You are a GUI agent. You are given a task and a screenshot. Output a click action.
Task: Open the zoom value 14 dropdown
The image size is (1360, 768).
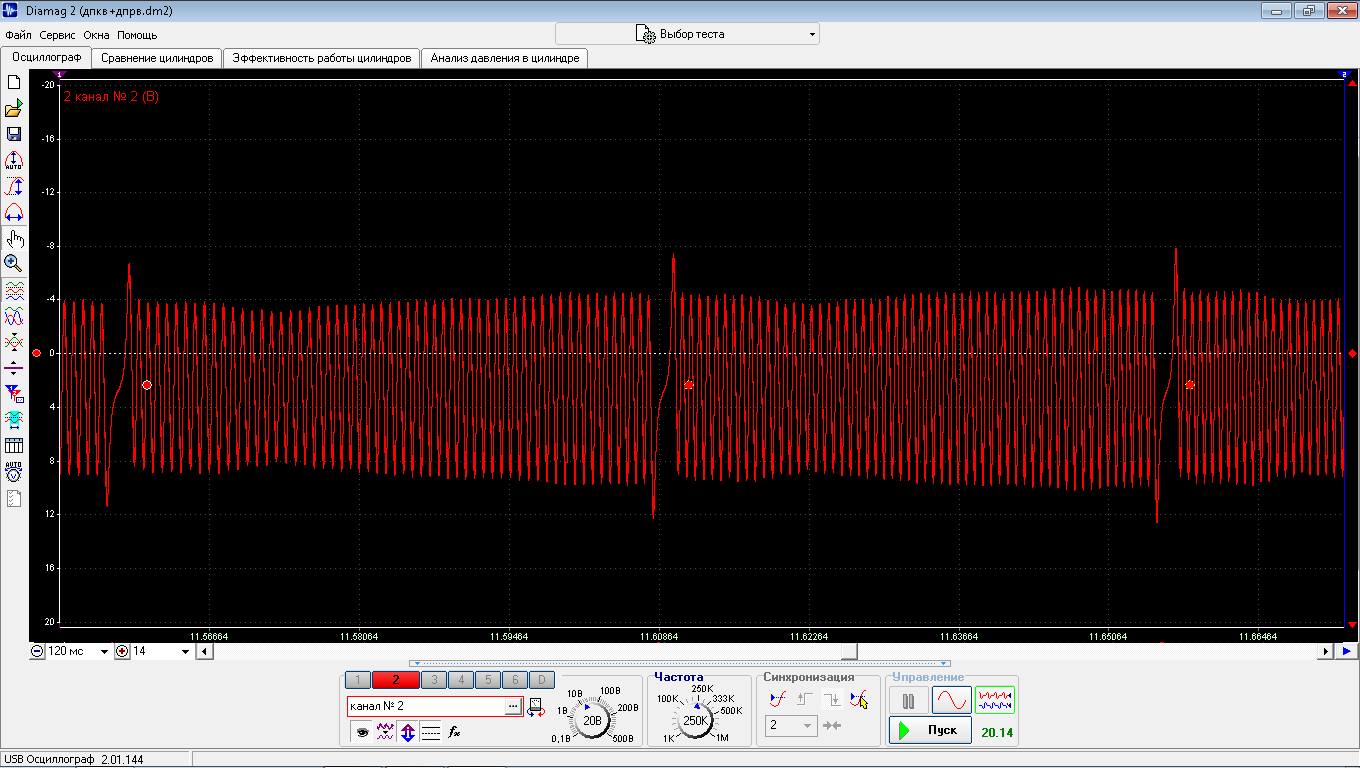(x=185, y=651)
